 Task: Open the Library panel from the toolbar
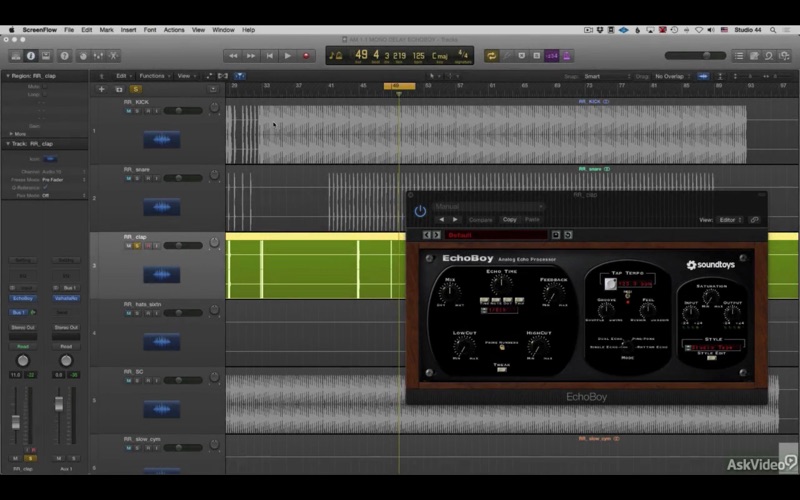click(16, 56)
